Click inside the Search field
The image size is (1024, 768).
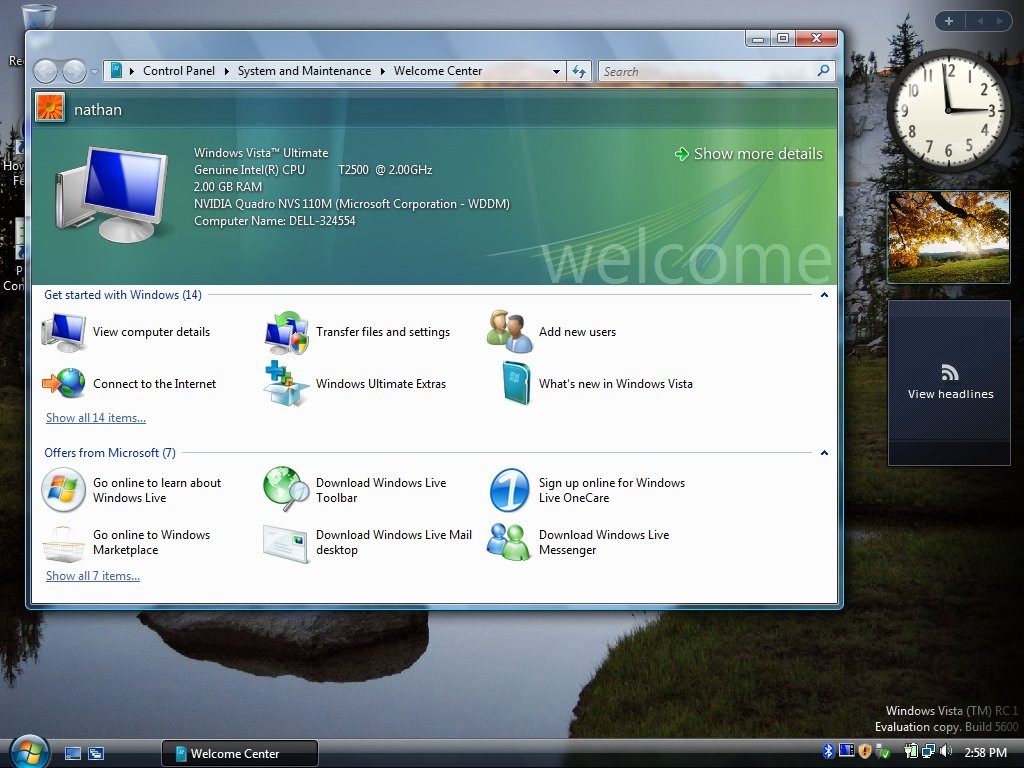tap(700, 71)
